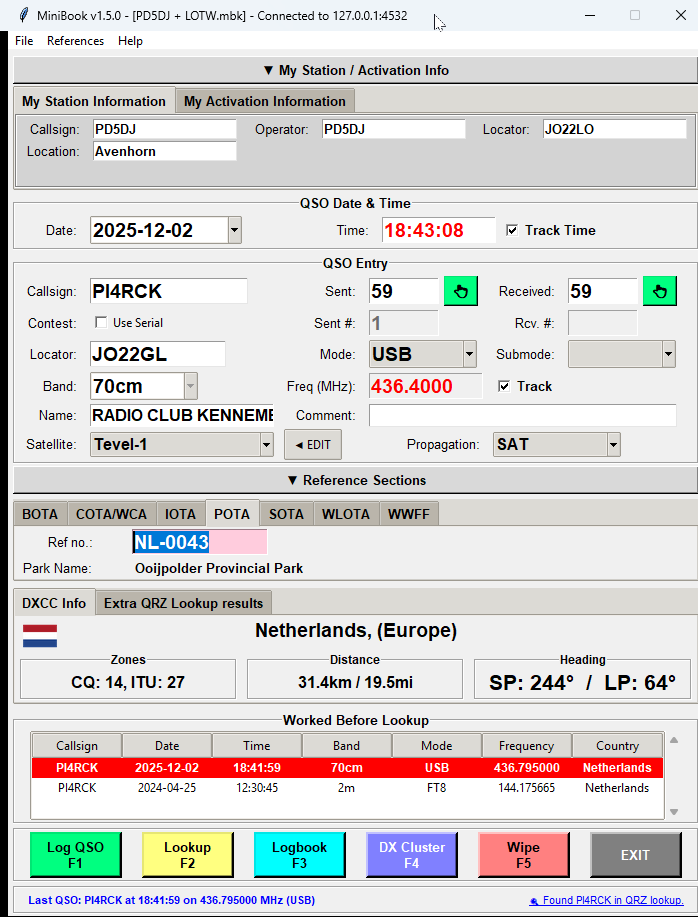This screenshot has height=917, width=698.
Task: Toggle the Track Time checkbox
Action: [512, 230]
